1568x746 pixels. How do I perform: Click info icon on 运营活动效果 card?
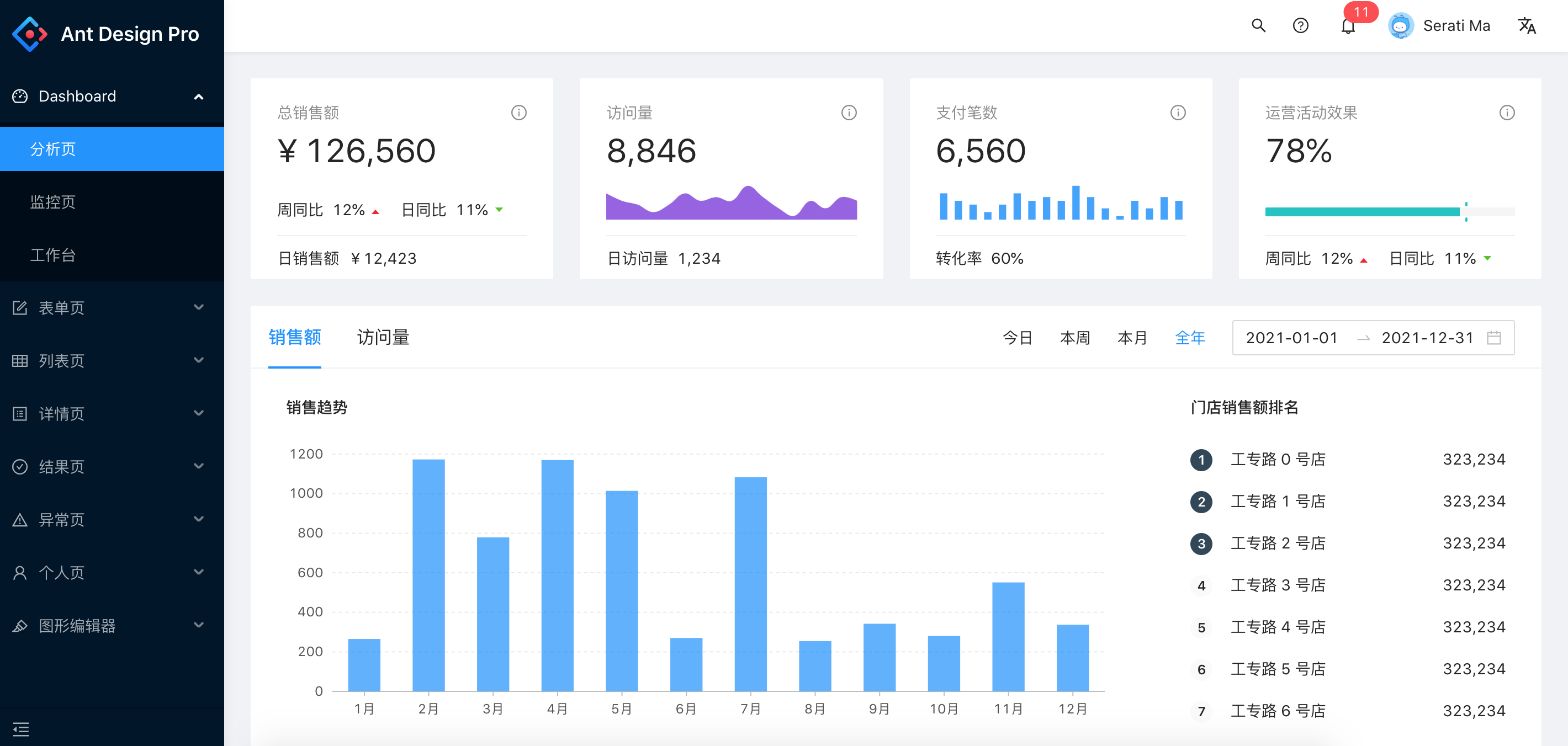[1507, 113]
